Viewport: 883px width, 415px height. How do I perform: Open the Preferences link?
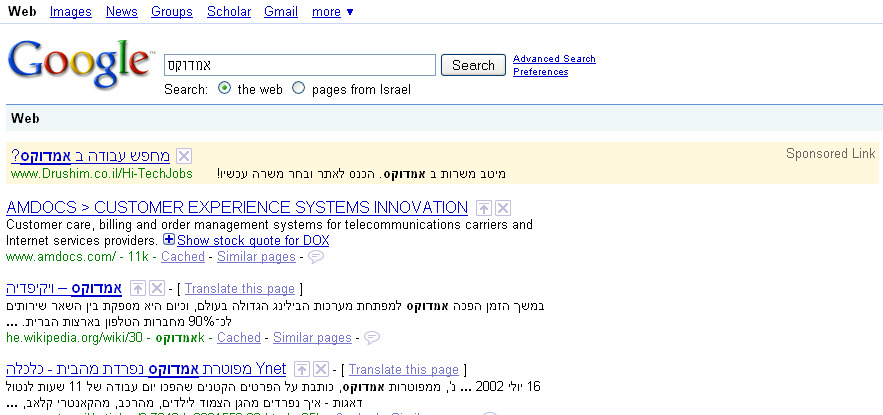[x=541, y=72]
